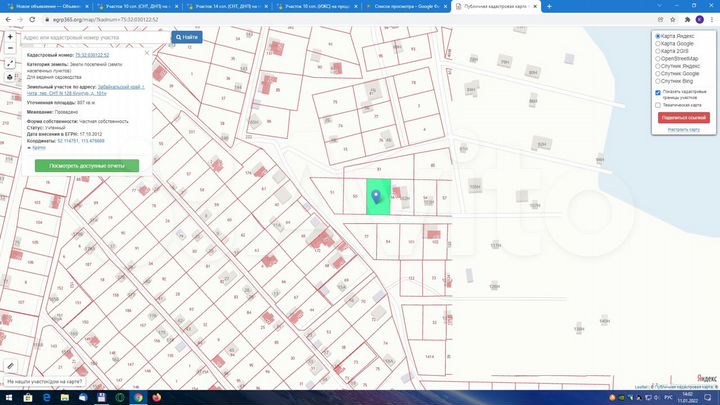Open the floppy disk app in taskbar
This screenshot has width=720, height=405.
click(101, 398)
